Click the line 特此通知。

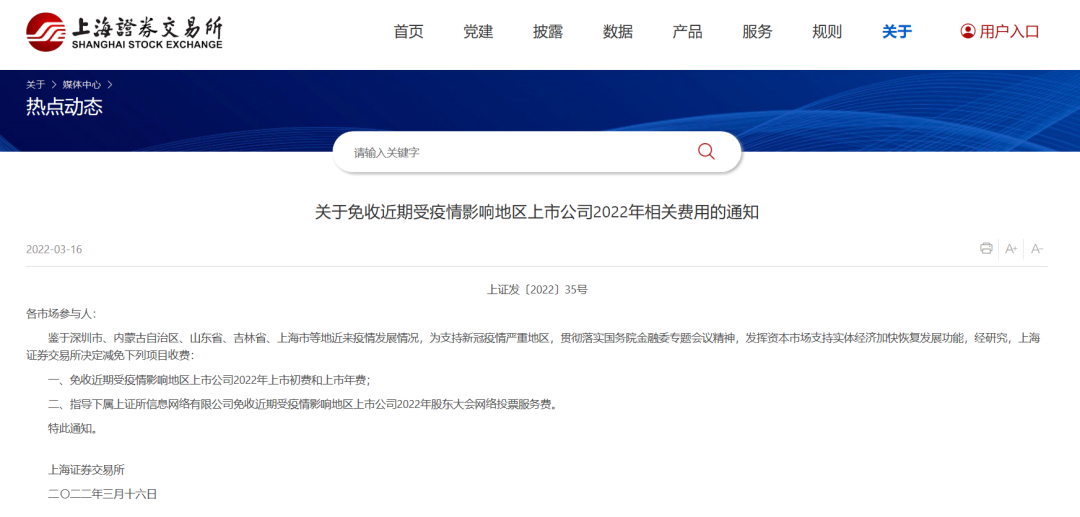[72, 428]
